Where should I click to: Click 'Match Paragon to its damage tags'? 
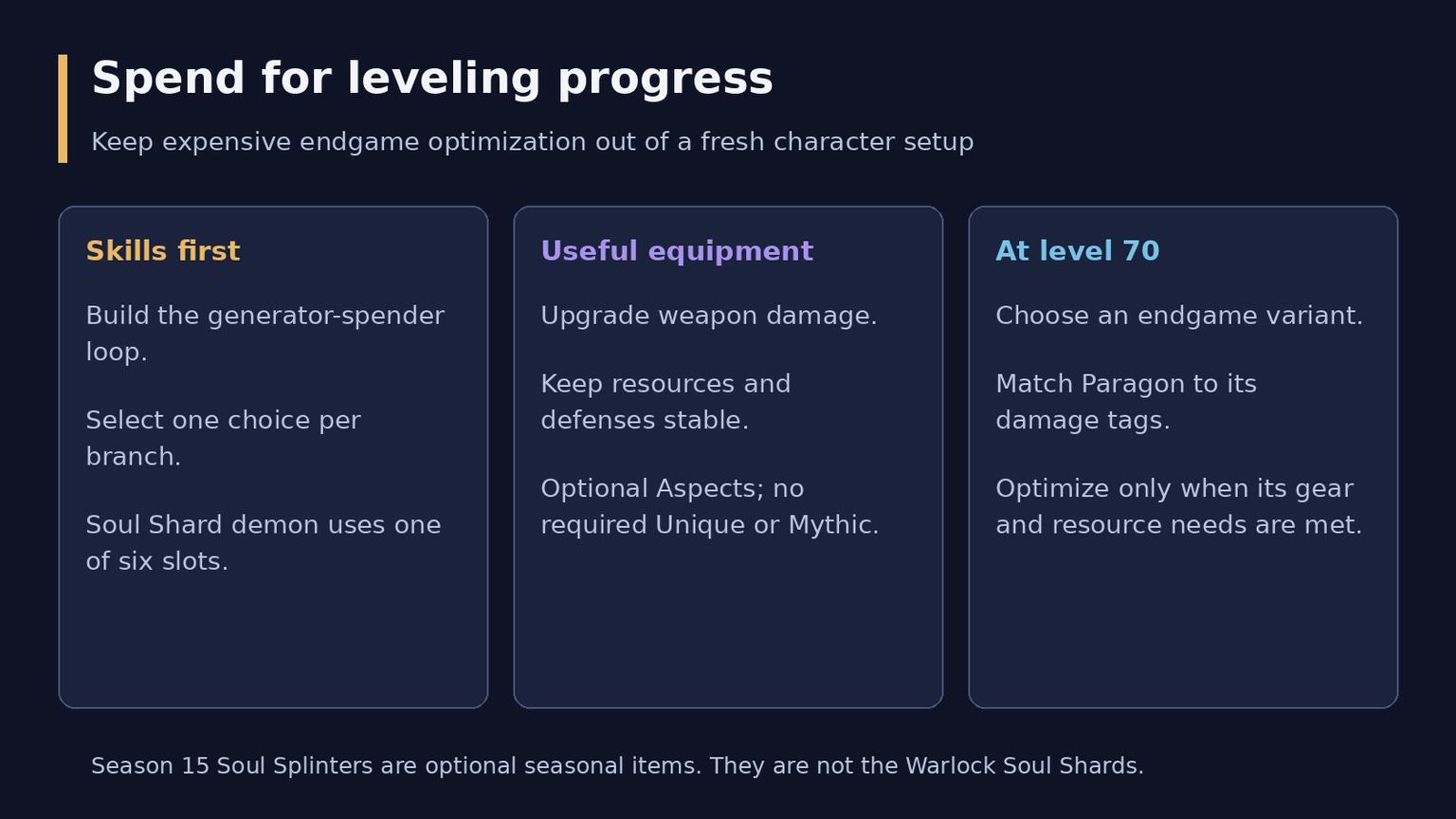pyautogui.click(x=1126, y=402)
